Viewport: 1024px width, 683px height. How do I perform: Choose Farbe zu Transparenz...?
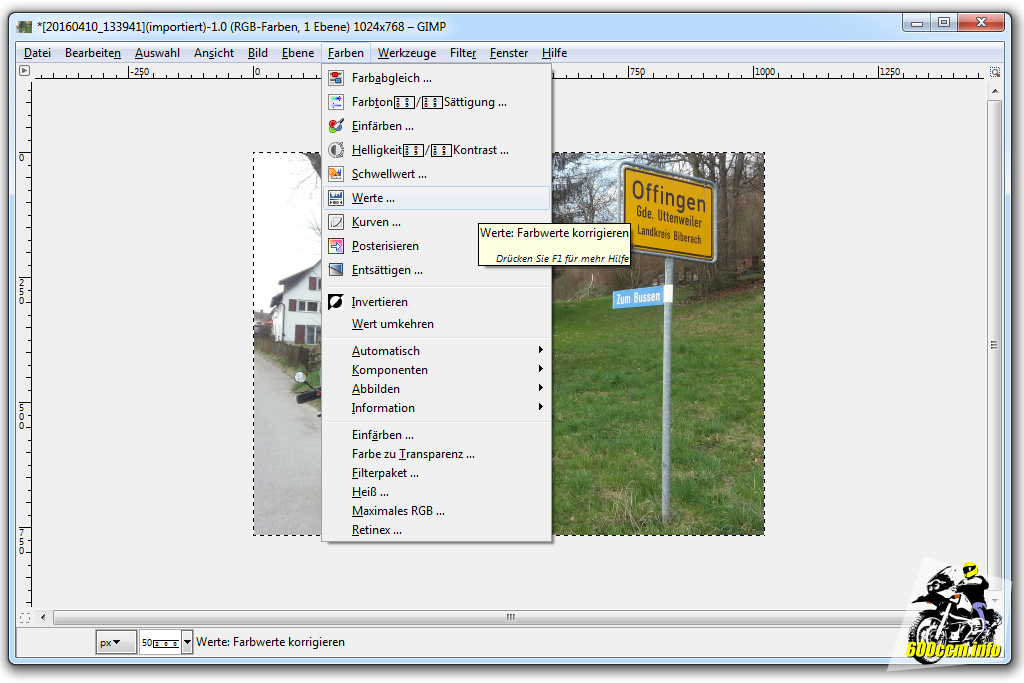(413, 454)
